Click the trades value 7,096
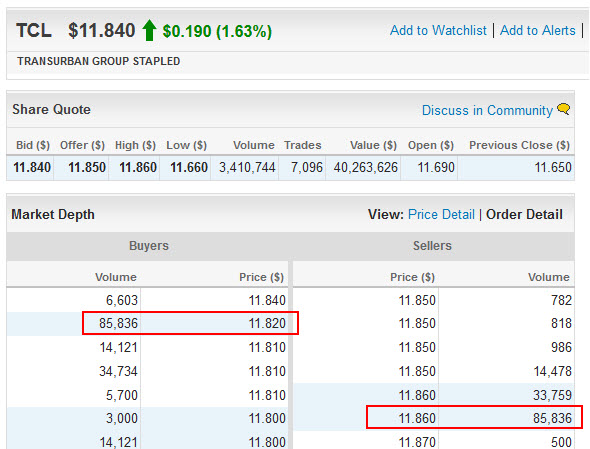Screen dimensions: 590x449 click(307, 167)
